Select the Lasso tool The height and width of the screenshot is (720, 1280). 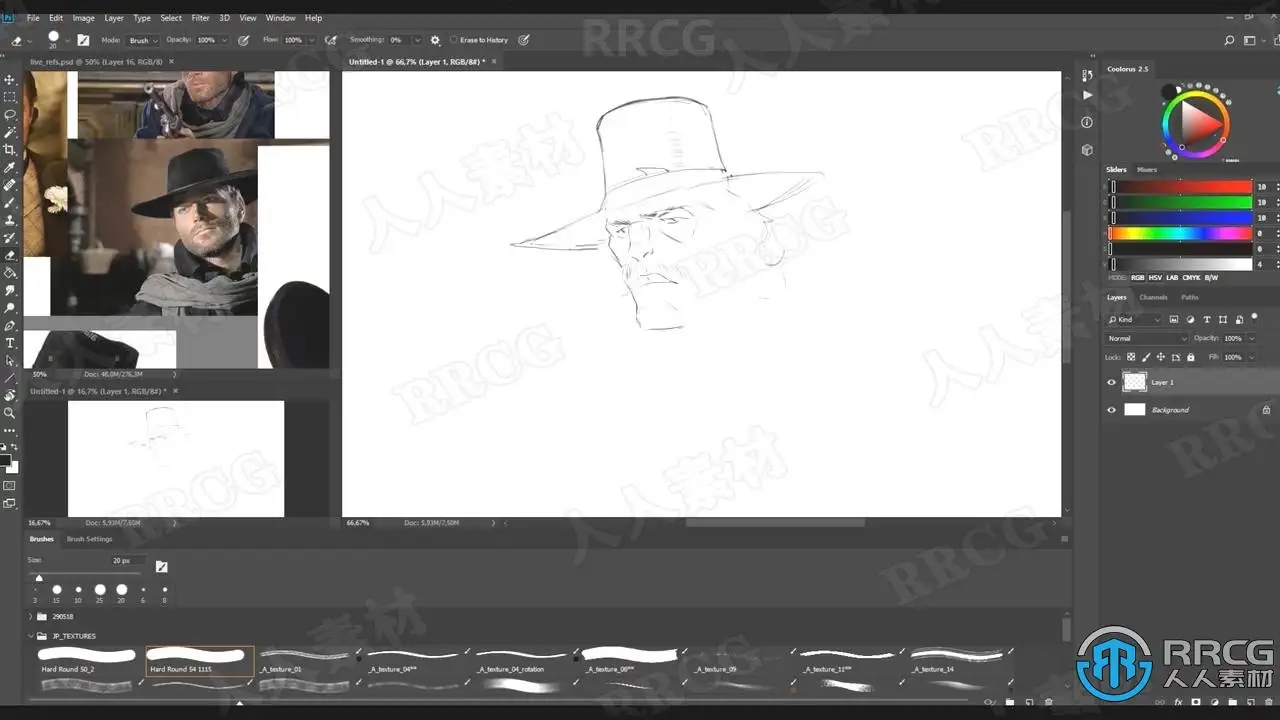point(10,115)
